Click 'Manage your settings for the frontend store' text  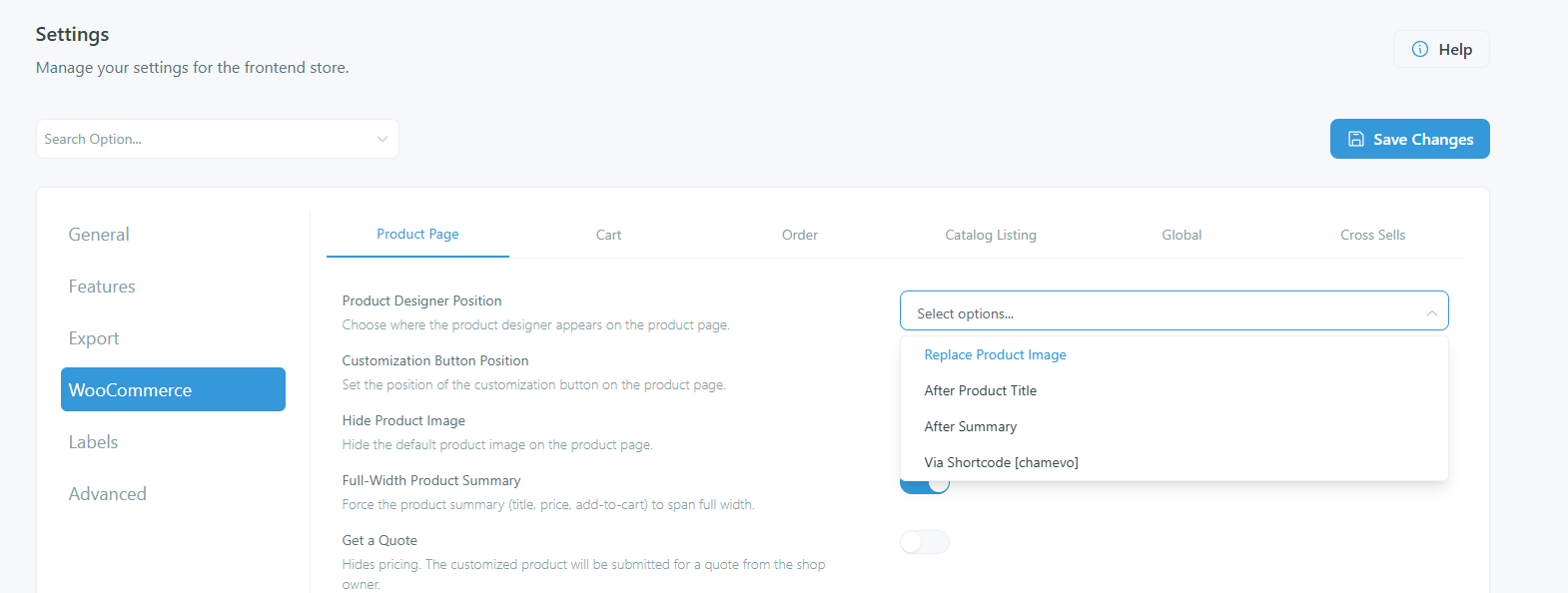[193, 68]
